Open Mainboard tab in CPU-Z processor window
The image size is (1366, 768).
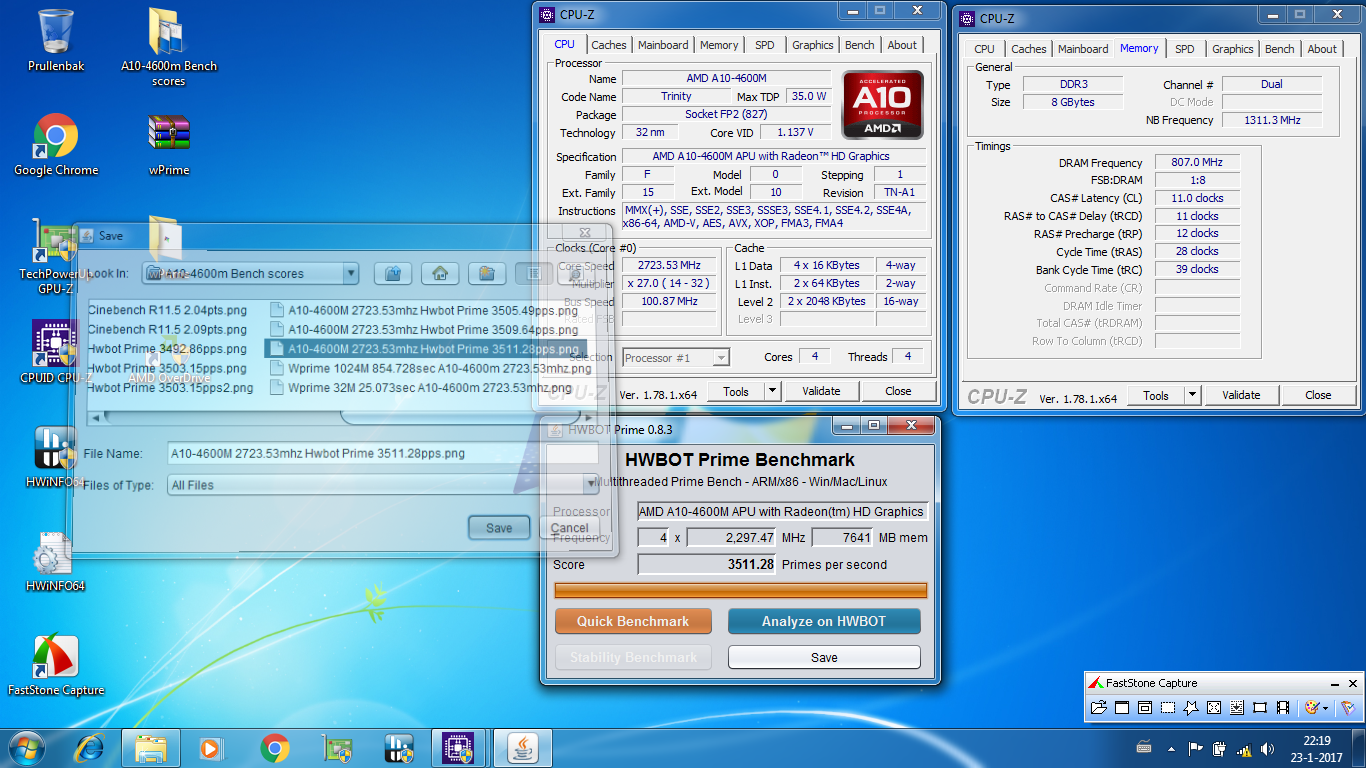click(663, 45)
